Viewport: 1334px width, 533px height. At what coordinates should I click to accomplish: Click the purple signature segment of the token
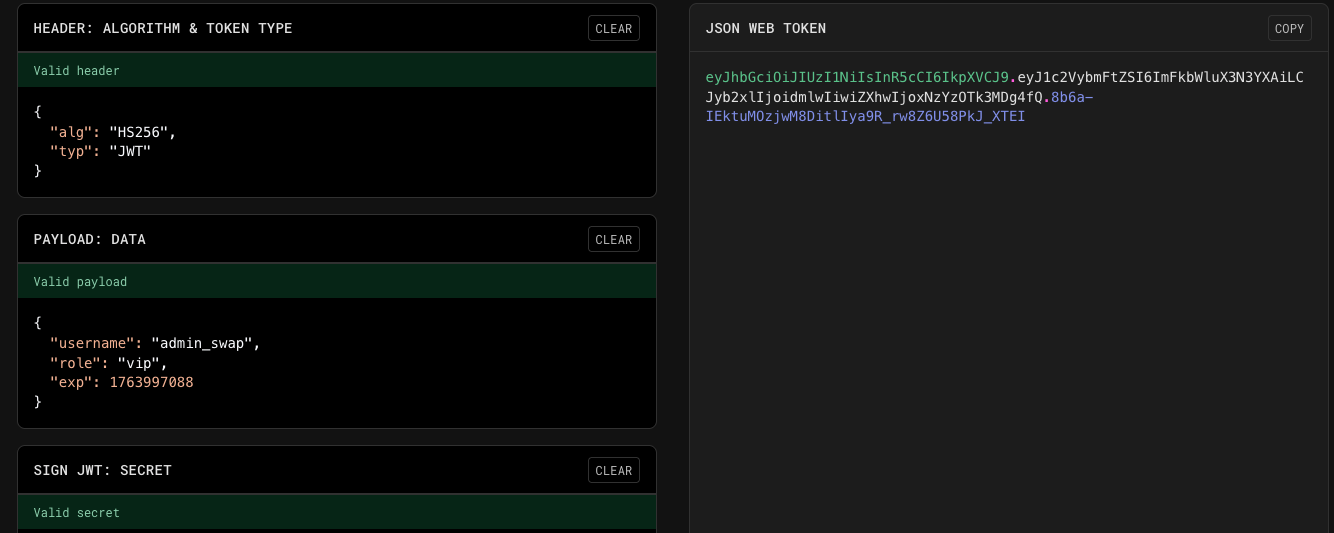click(x=865, y=116)
